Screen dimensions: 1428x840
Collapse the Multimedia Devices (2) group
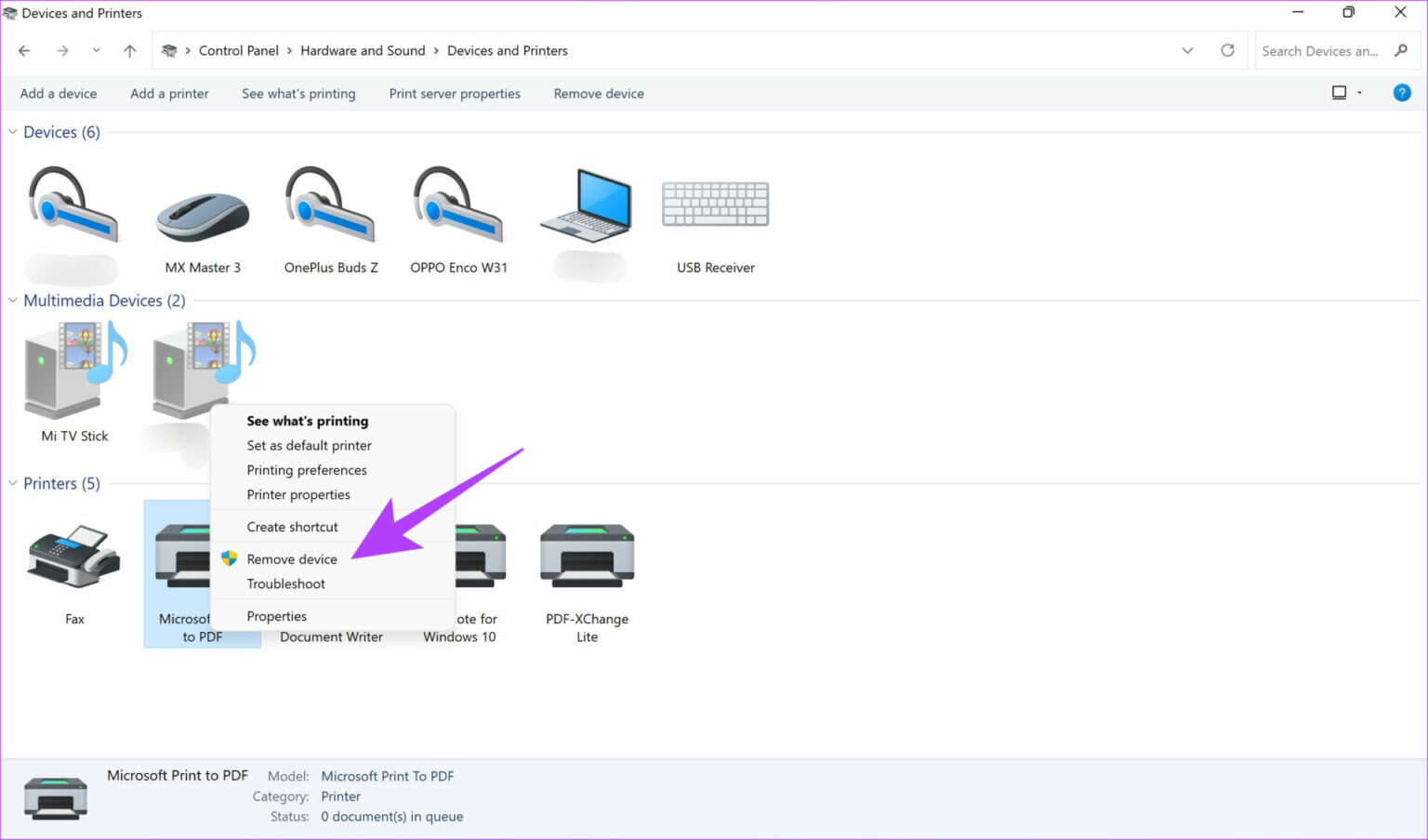tap(13, 300)
